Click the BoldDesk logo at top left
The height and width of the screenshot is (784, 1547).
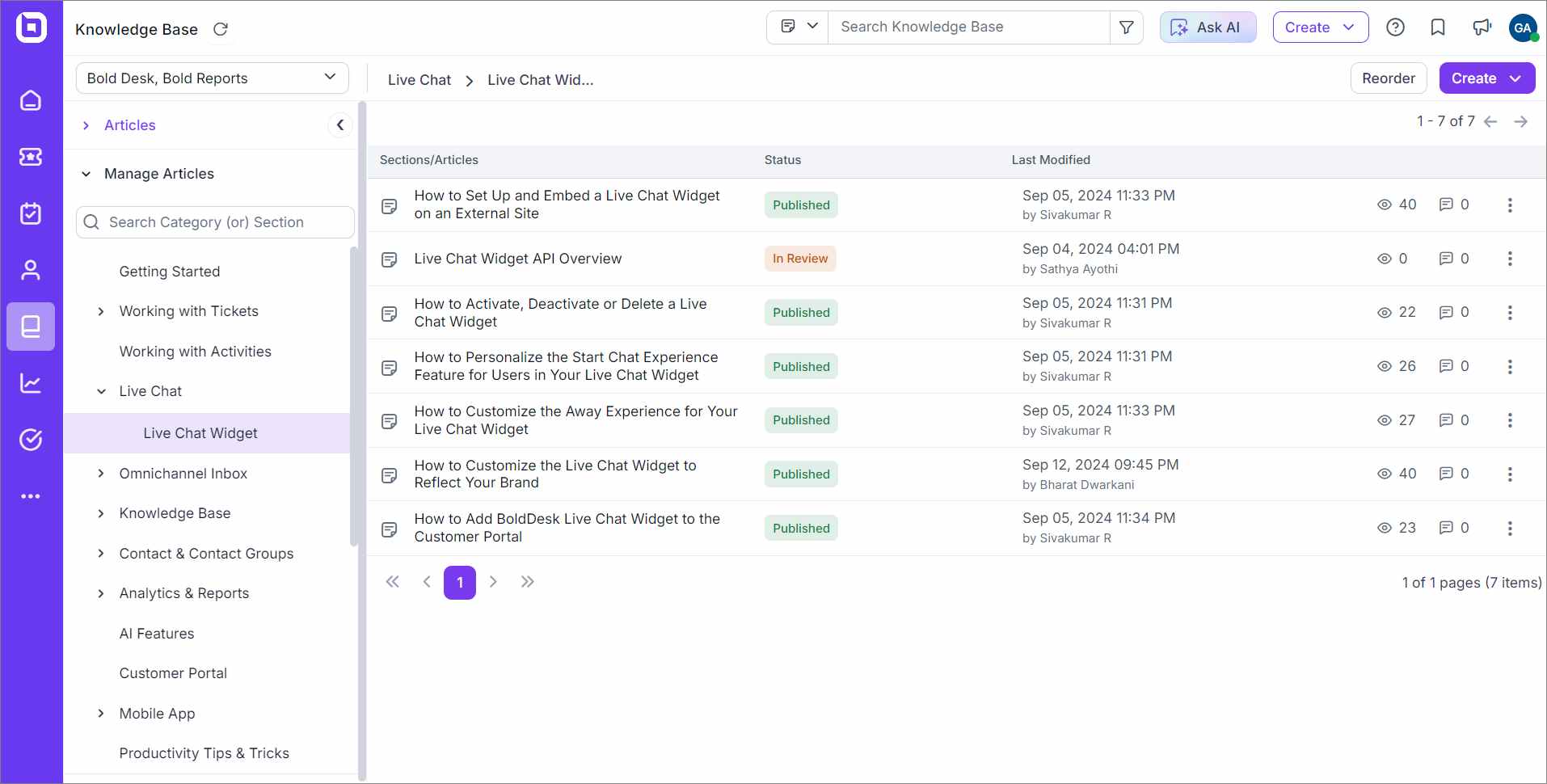coord(32,27)
